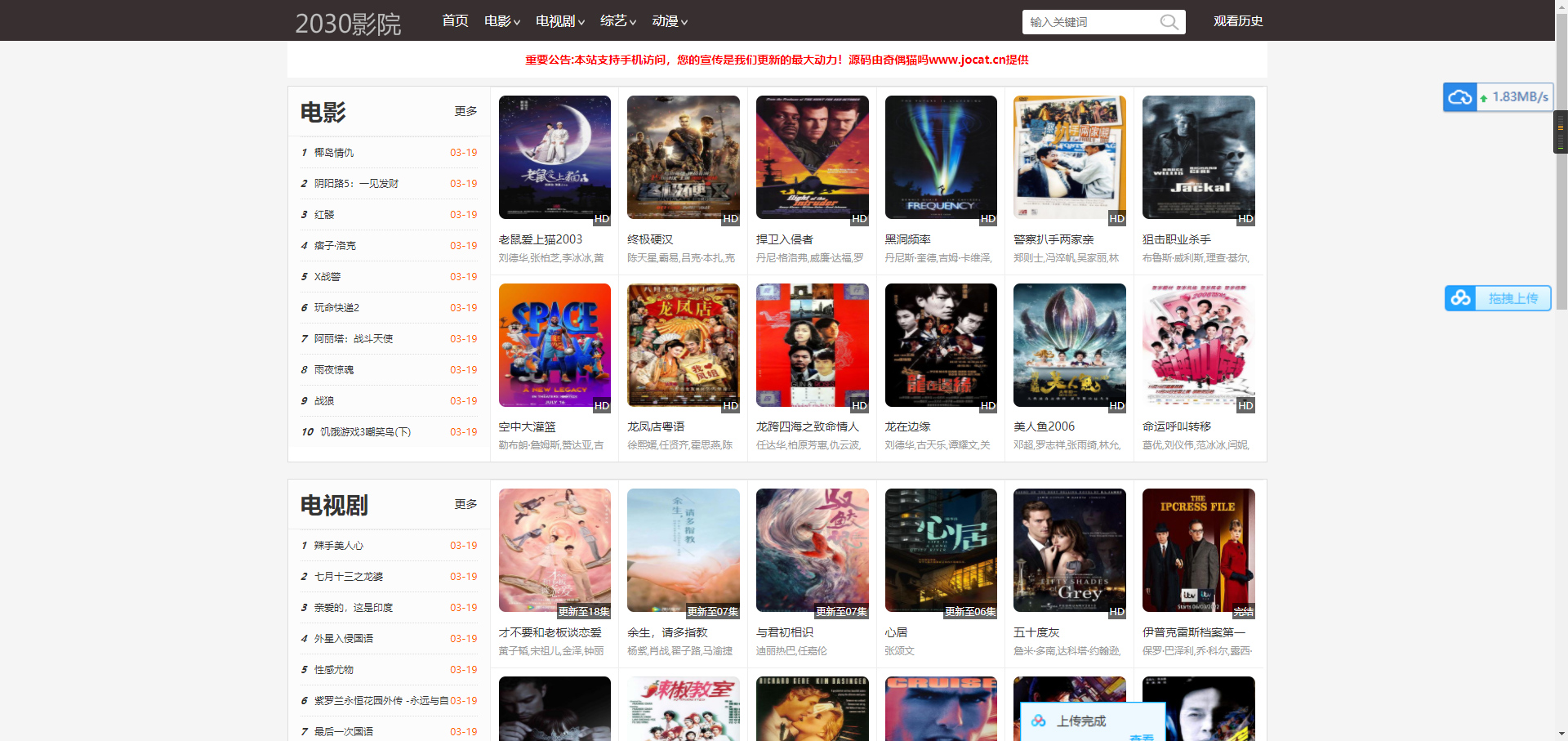The height and width of the screenshot is (741, 1568).
Task: Click the 2030影院 site logo
Action: click(348, 23)
